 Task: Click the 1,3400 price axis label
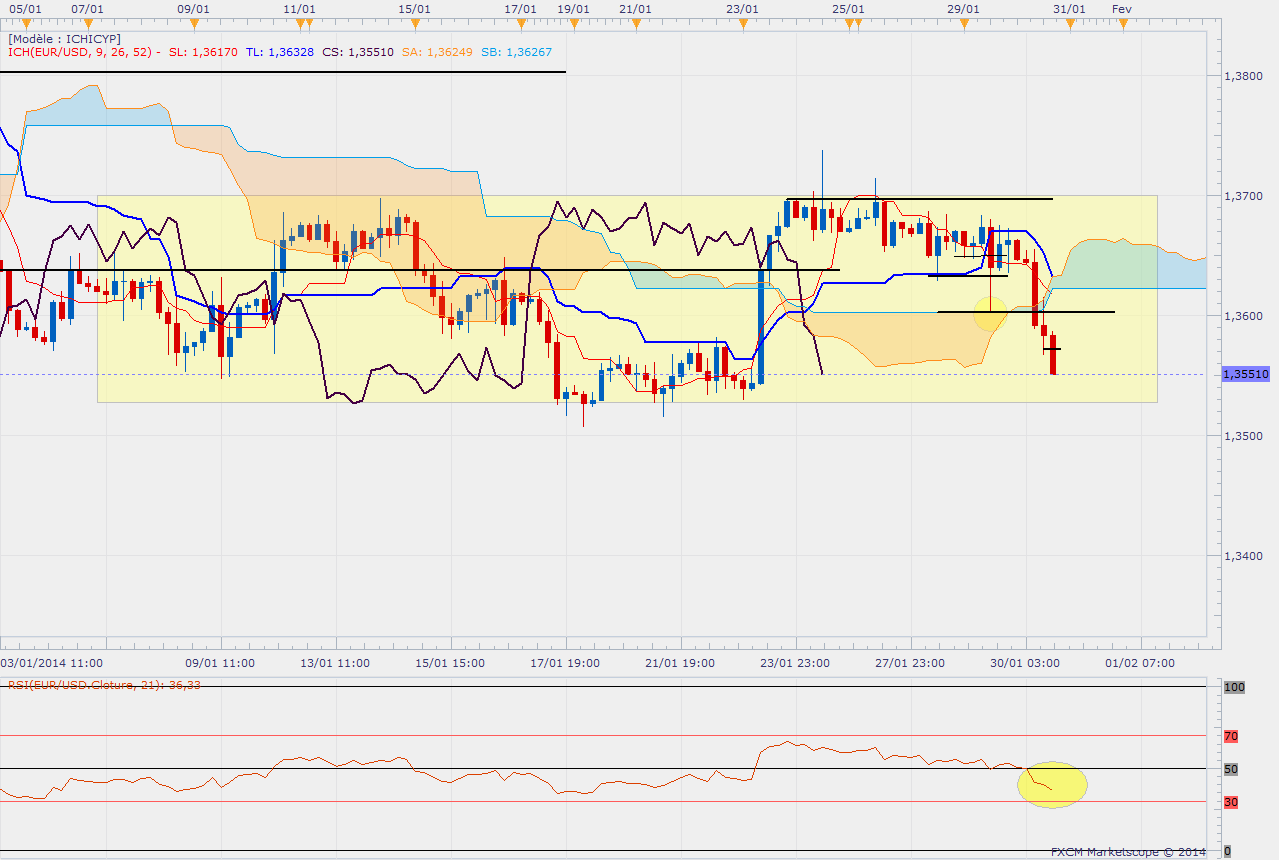[x=1242, y=556]
